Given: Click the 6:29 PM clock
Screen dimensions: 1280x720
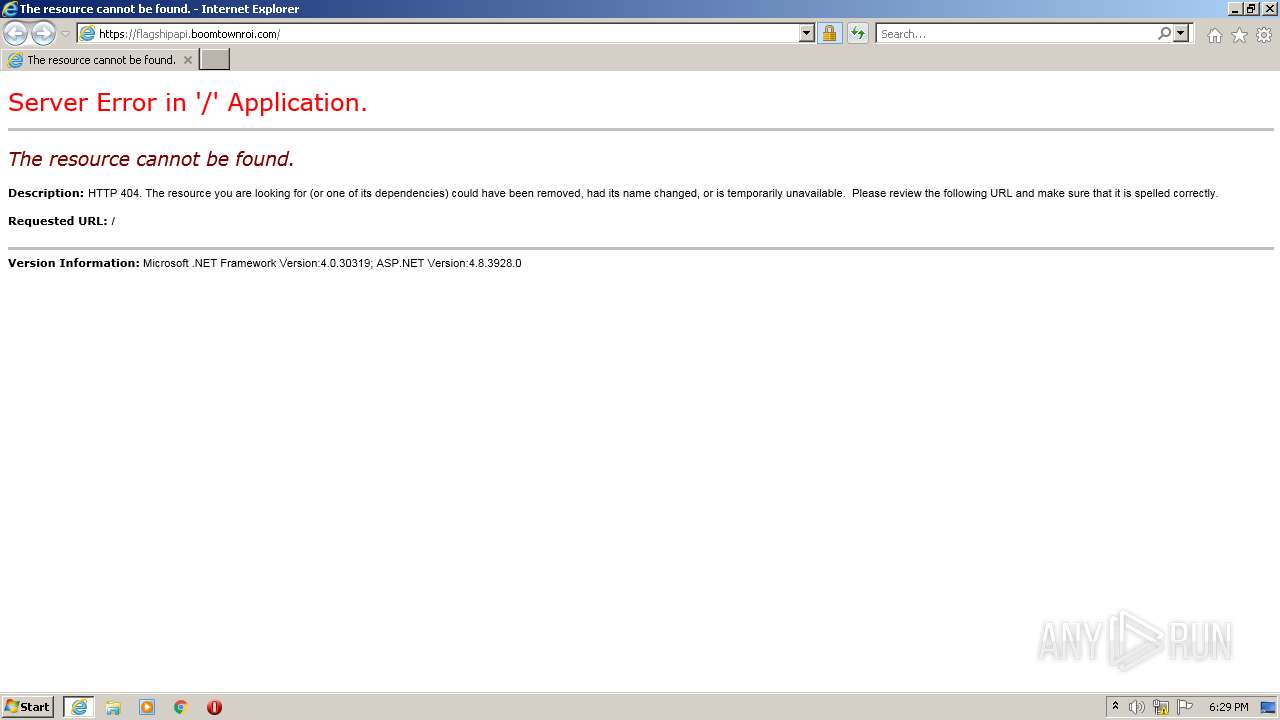Looking at the screenshot, I should pyautogui.click(x=1228, y=707).
